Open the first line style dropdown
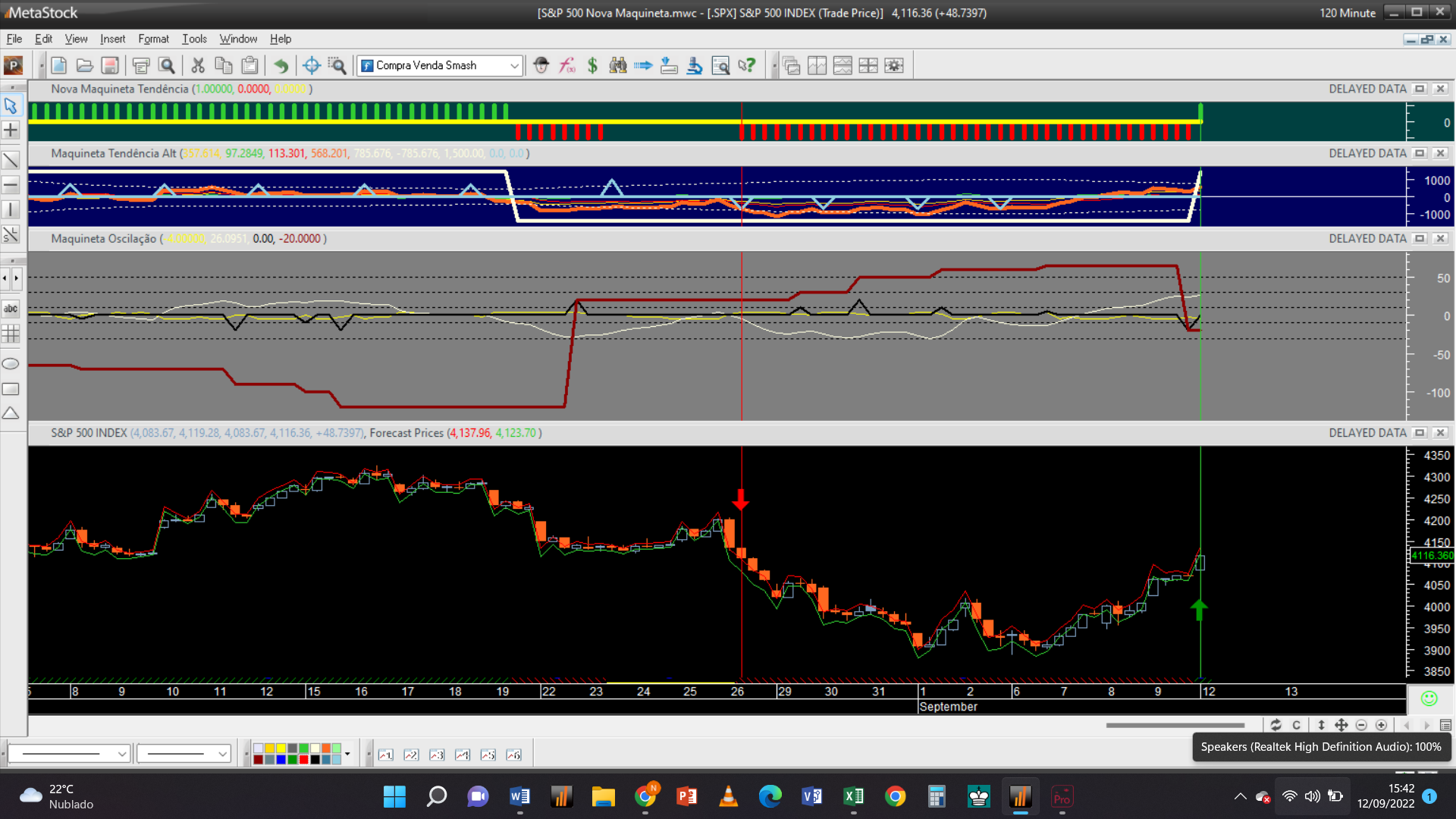 (x=121, y=754)
